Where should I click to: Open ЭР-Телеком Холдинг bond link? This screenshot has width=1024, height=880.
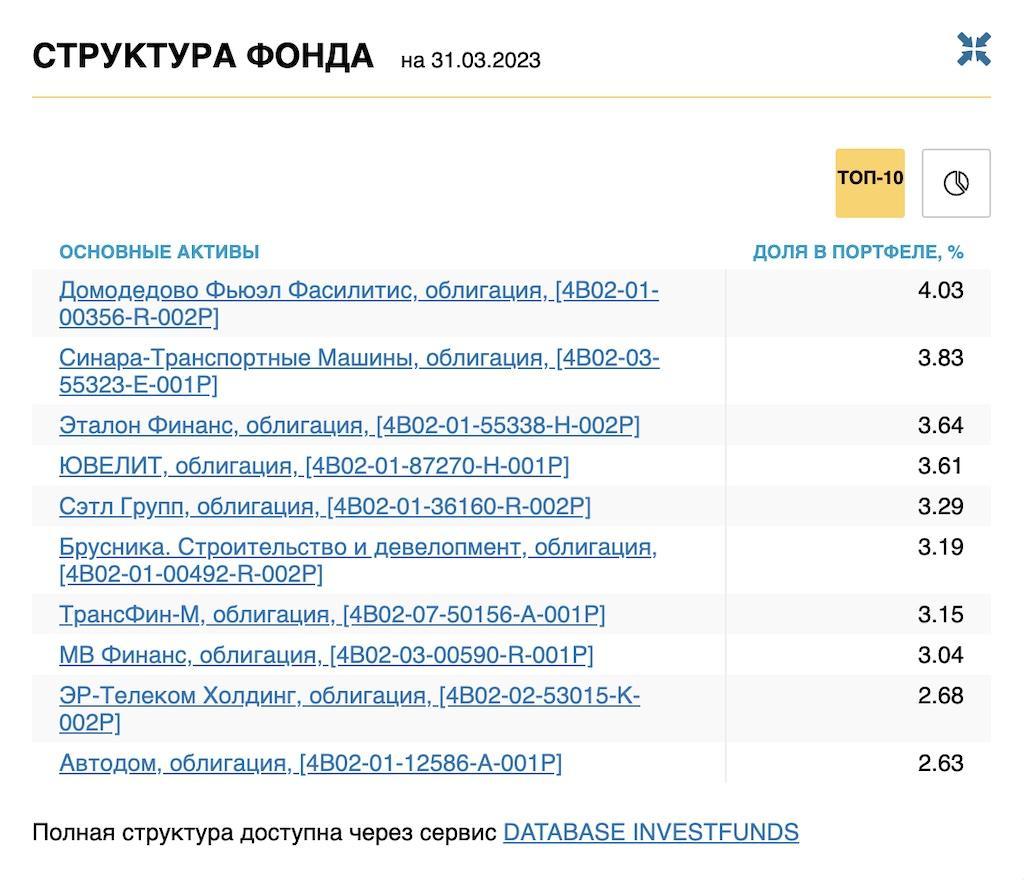(x=349, y=696)
